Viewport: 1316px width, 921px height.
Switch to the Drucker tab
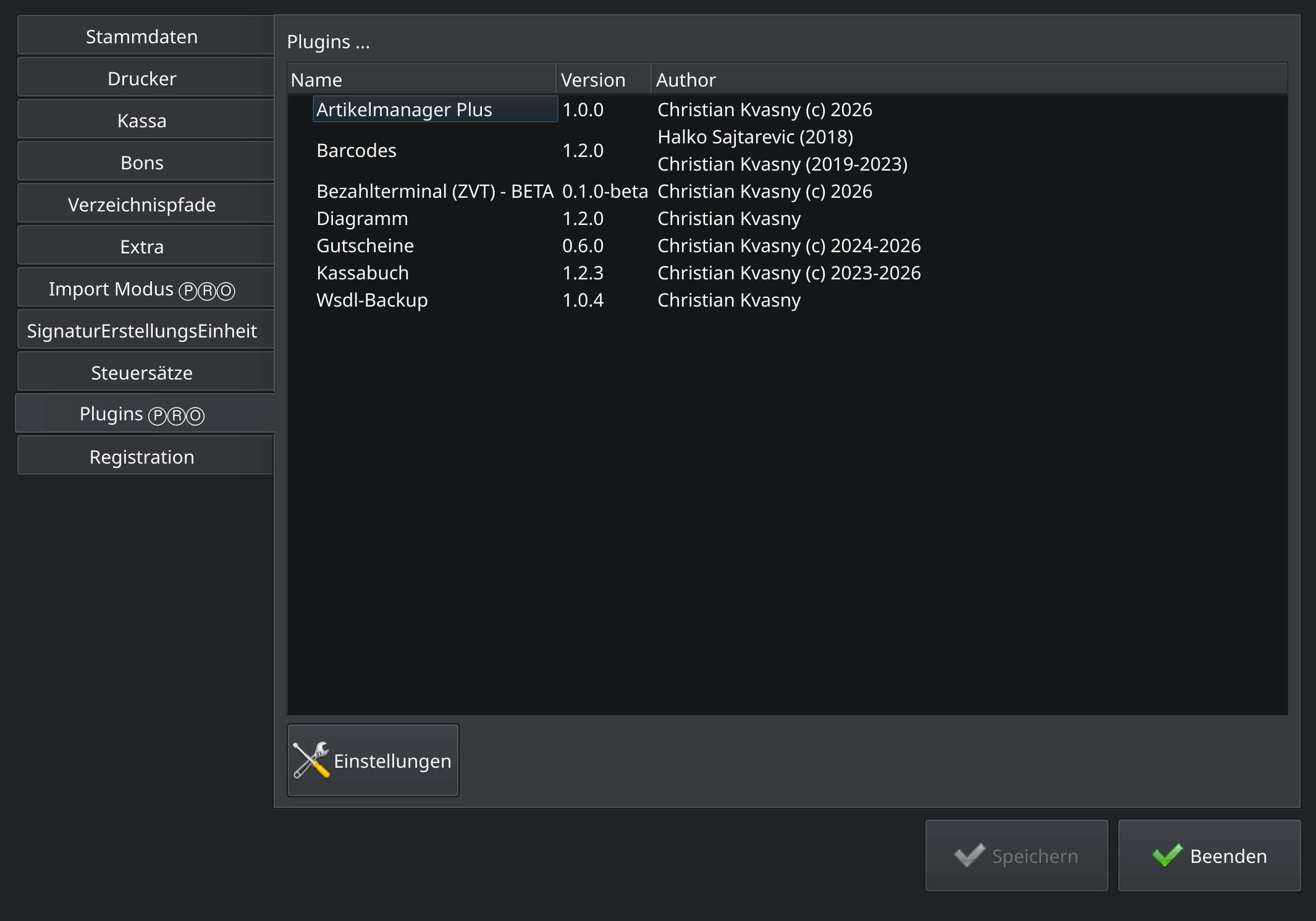[145, 79]
